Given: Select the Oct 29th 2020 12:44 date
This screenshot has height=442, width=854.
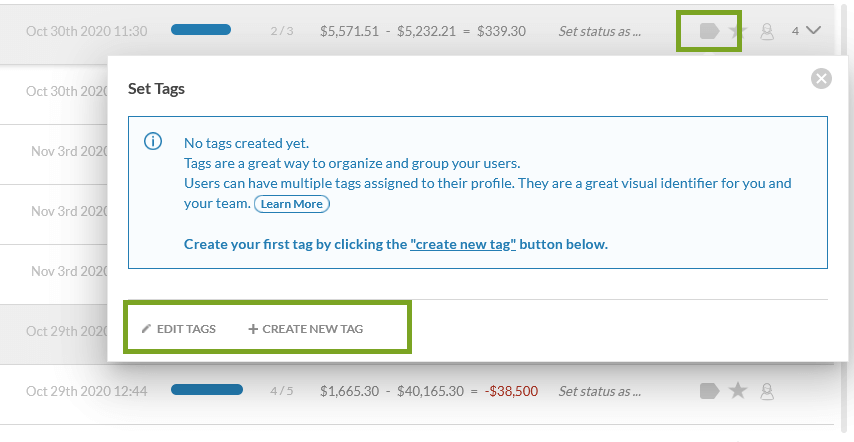Looking at the screenshot, I should pos(86,391).
